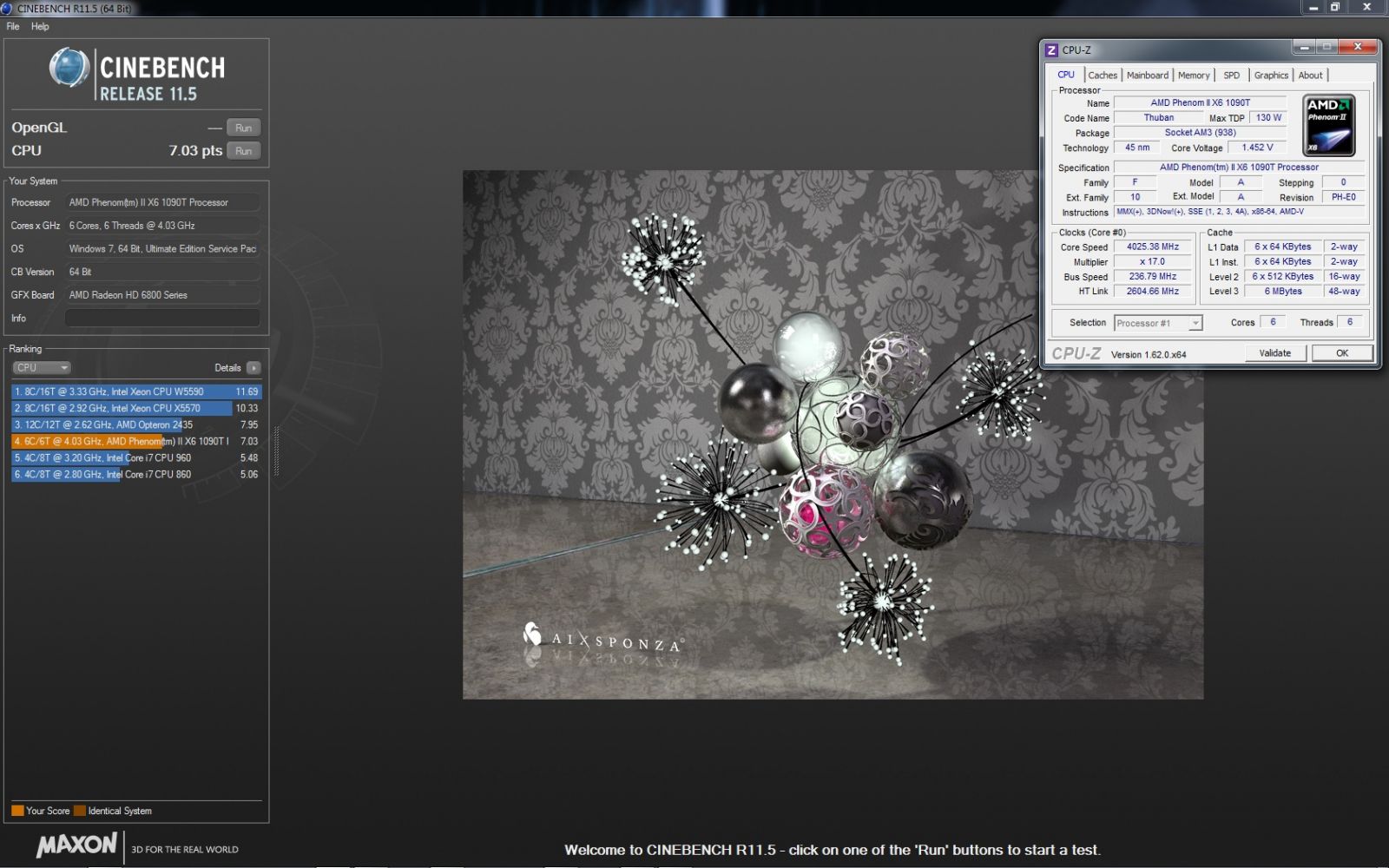This screenshot has height=868, width=1389.
Task: Restore down the CINEBENCH window
Action: tap(1335, 7)
